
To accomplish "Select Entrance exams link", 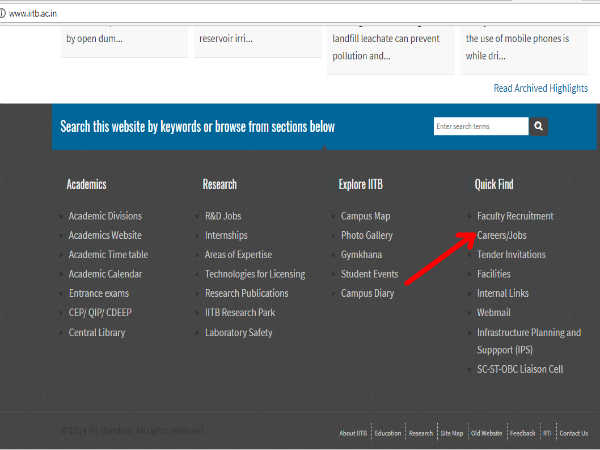I will [x=99, y=293].
